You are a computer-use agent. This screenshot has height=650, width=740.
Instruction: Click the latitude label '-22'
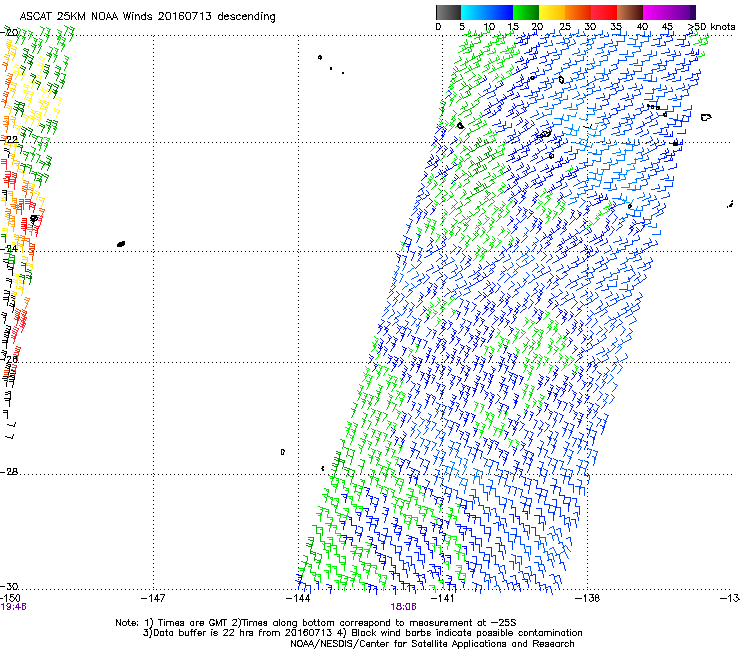[x=9, y=140]
